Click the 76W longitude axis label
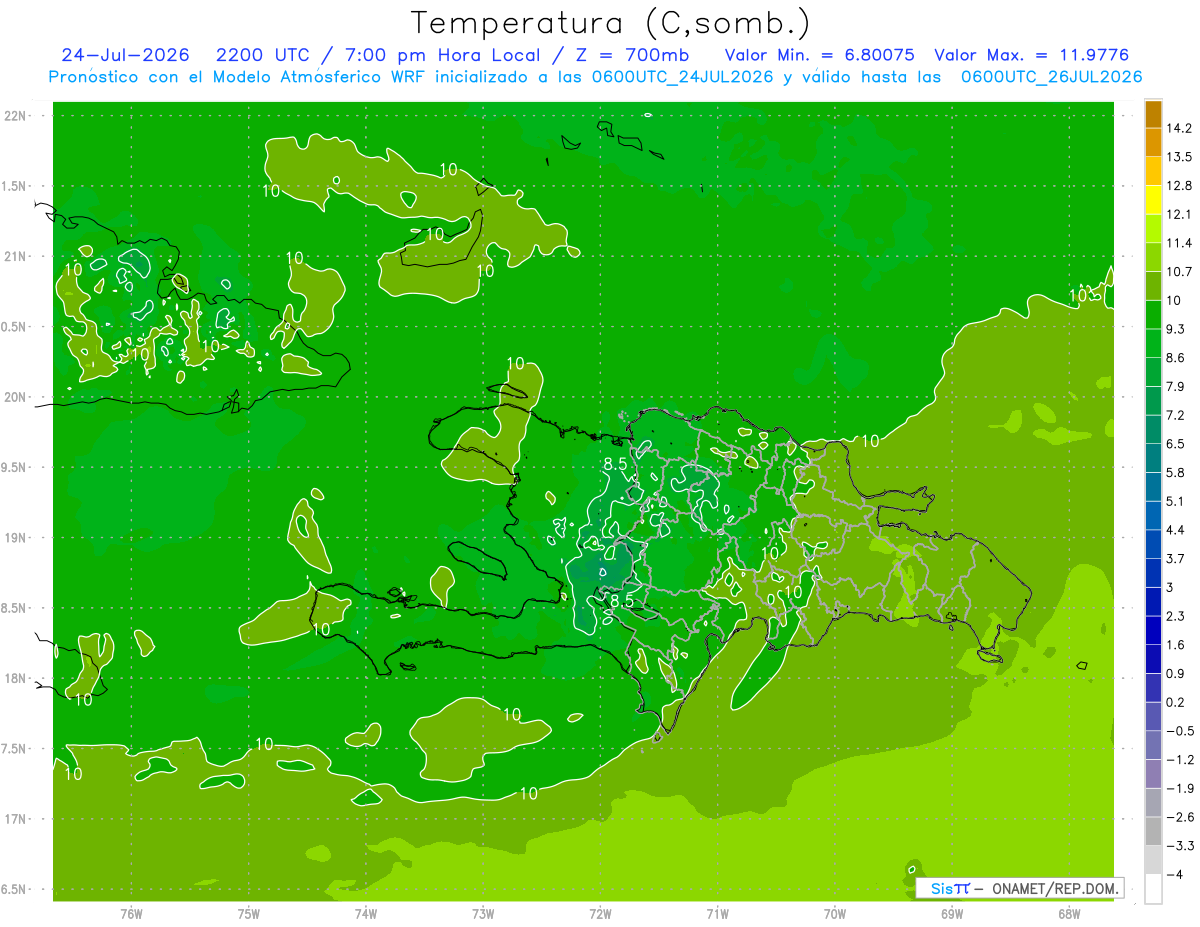 pyautogui.click(x=131, y=913)
